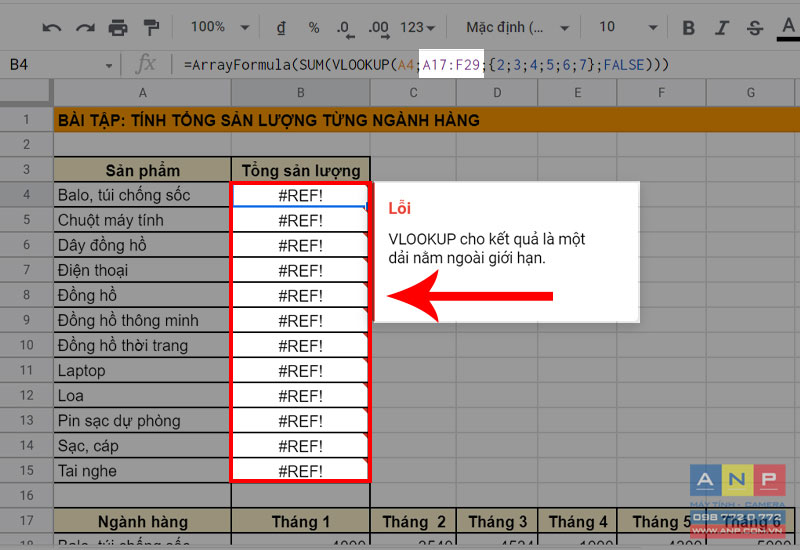Screen dimensions: 800x550
Task: Open the text color picker
Action: (788, 29)
